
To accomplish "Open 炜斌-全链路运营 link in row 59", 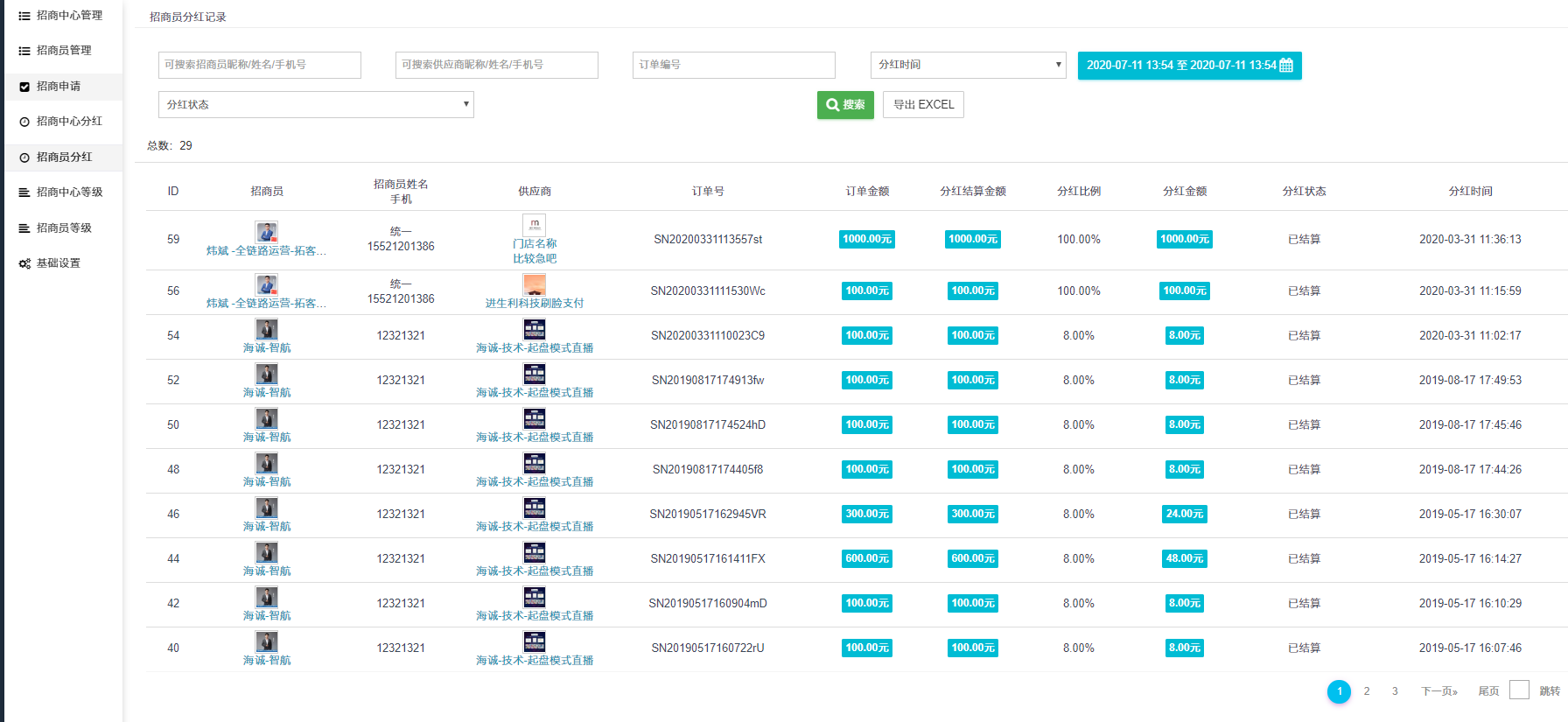I will (x=266, y=251).
